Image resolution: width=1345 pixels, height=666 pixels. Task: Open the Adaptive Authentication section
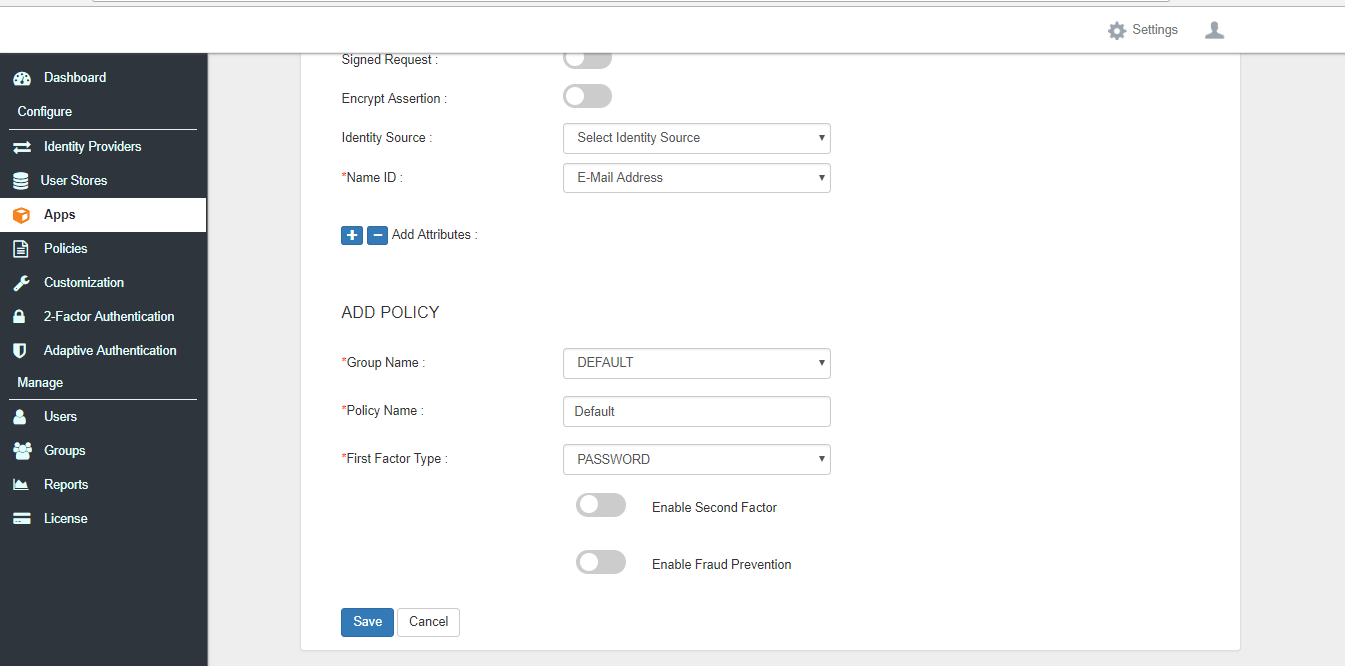[x=109, y=350]
